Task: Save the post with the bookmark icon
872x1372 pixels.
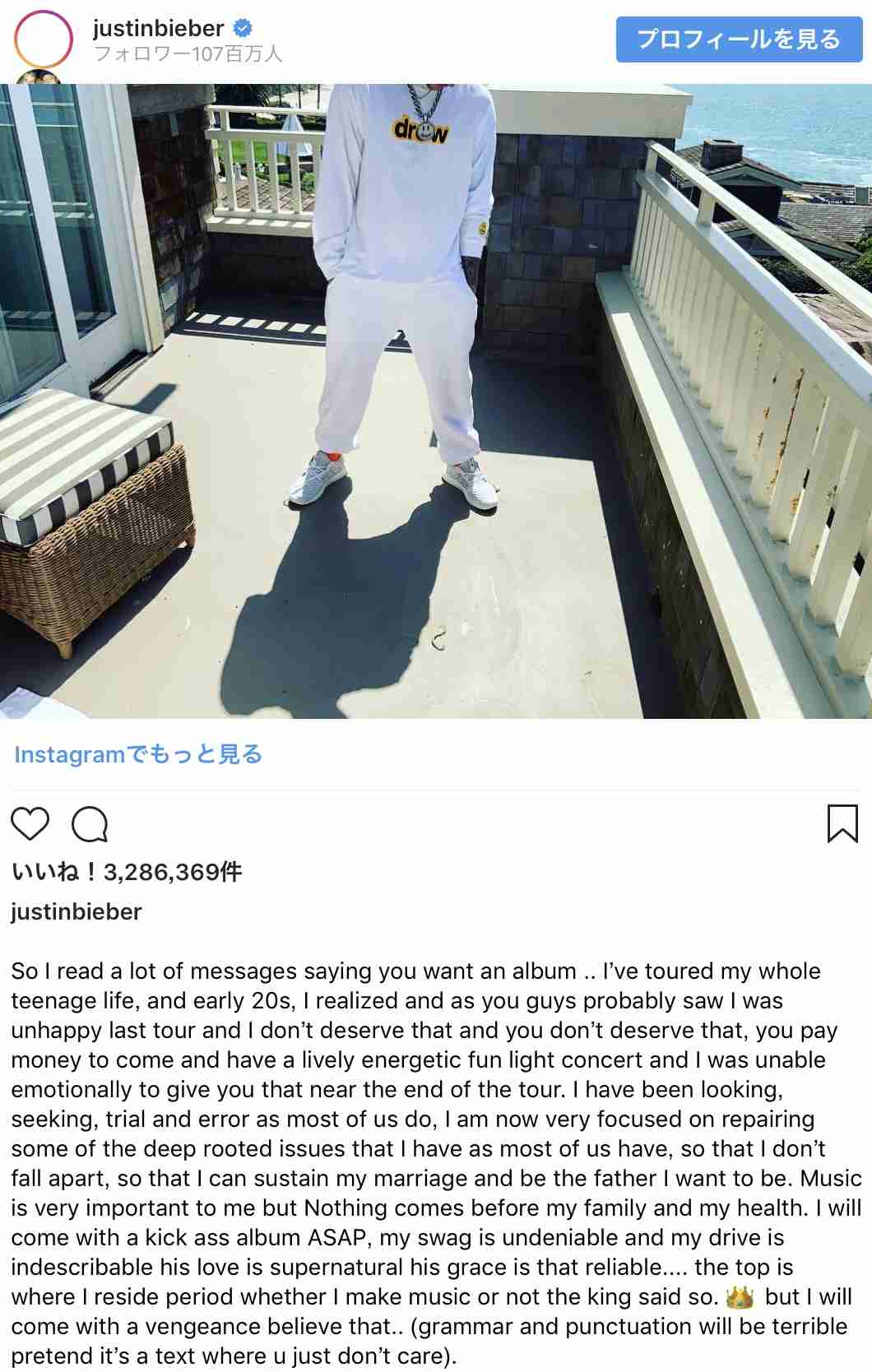Action: [842, 824]
